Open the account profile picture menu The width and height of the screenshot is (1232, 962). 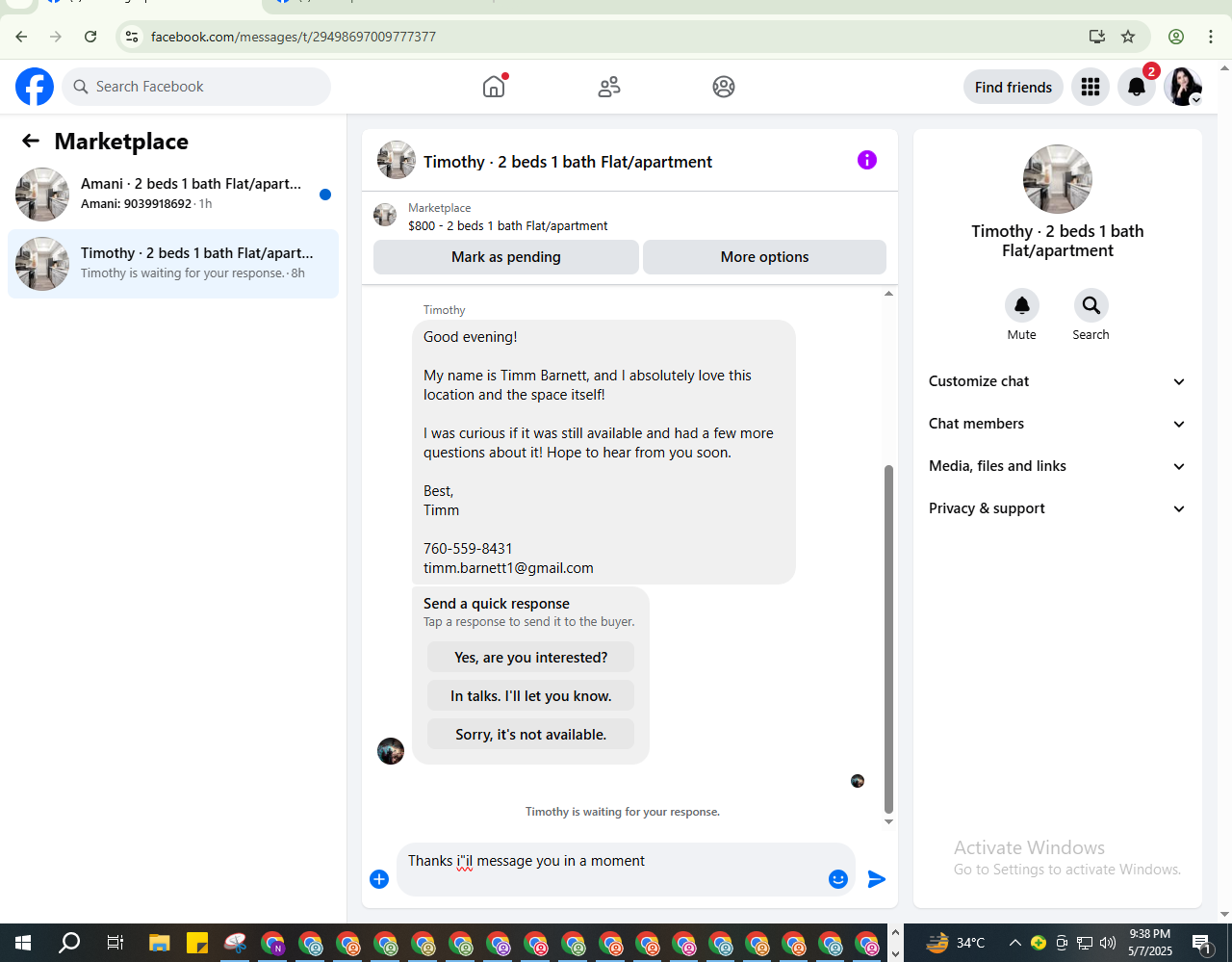click(1183, 87)
